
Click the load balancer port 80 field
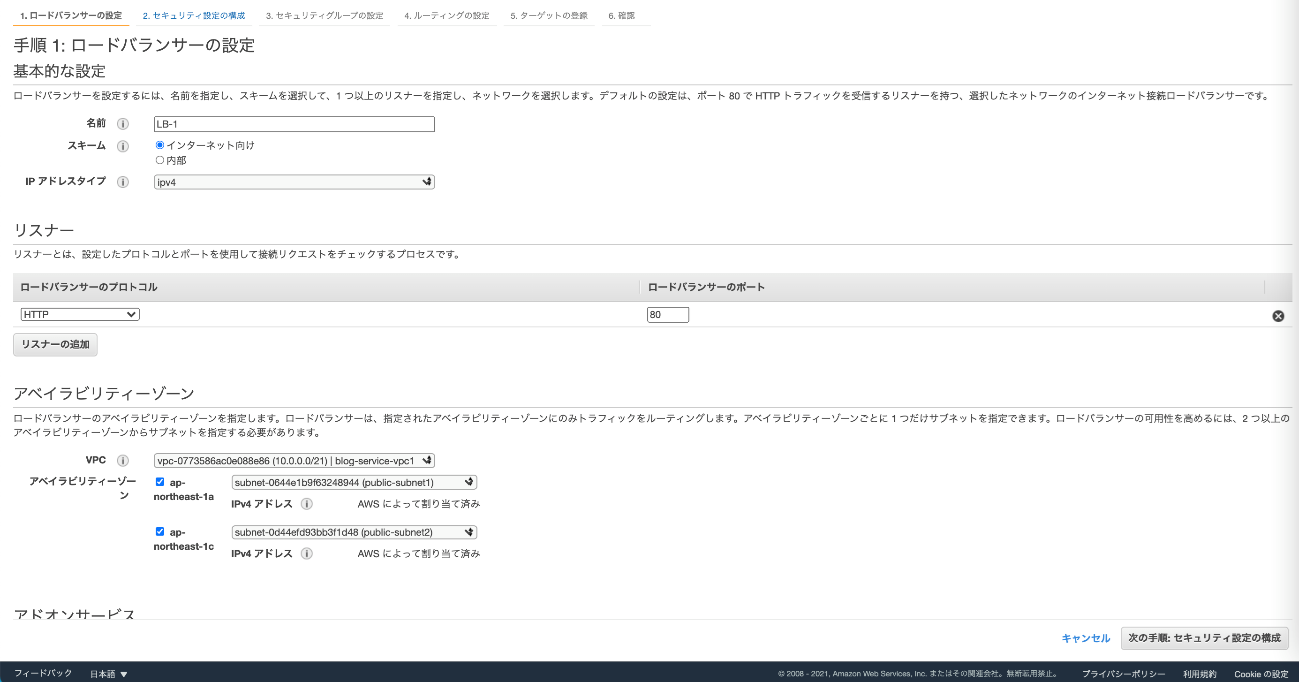(668, 315)
